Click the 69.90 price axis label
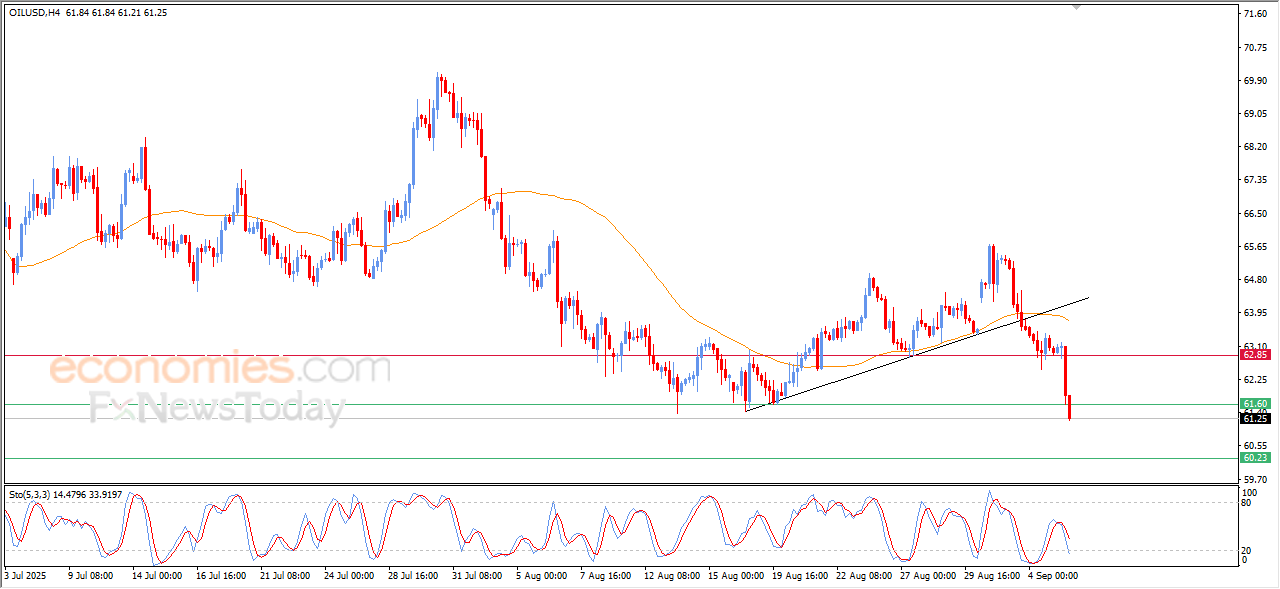The image size is (1280, 589). pos(1257,80)
